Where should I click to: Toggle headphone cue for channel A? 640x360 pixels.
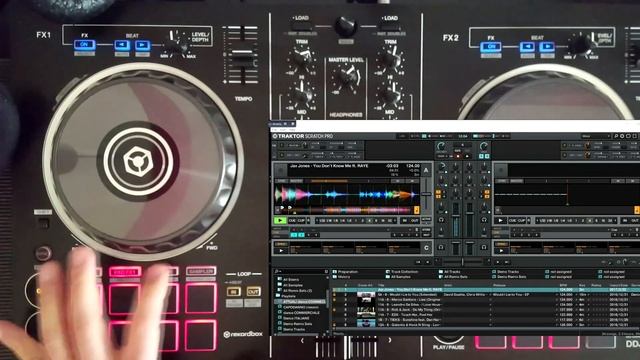pyautogui.click(x=441, y=220)
